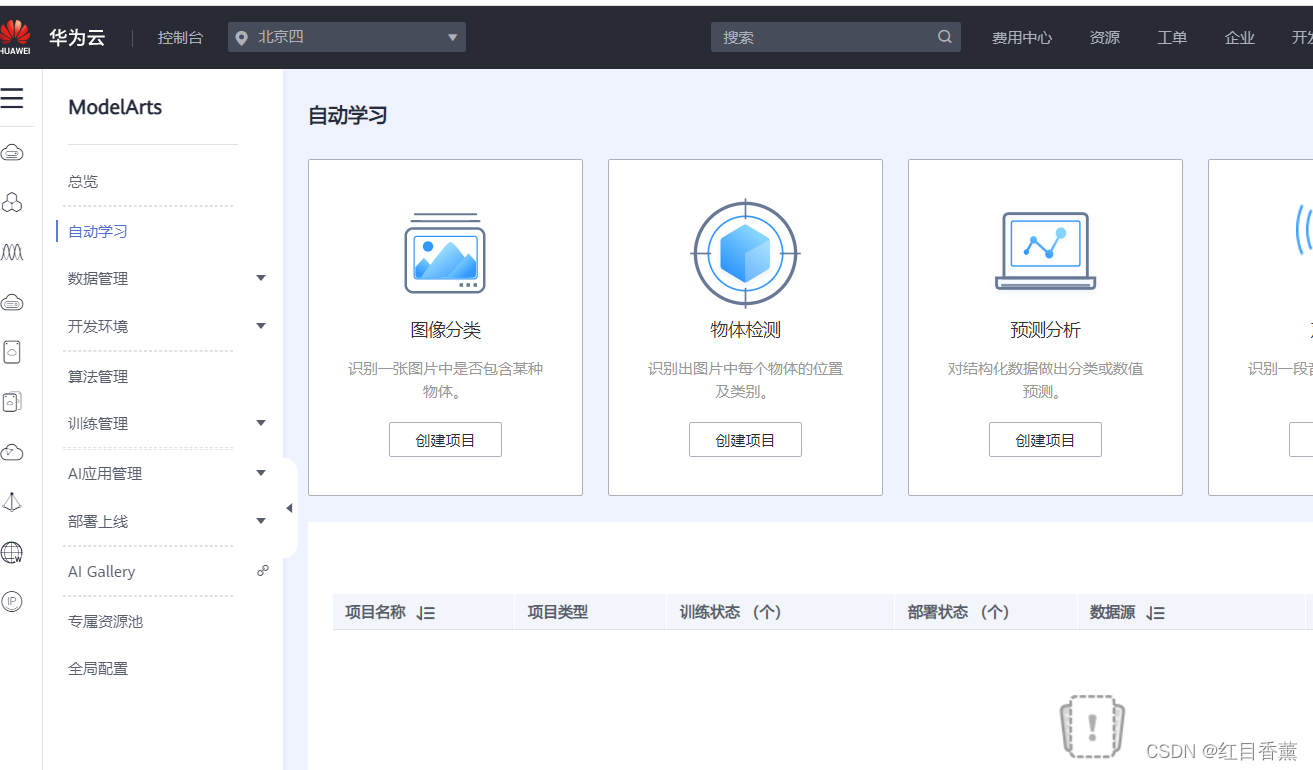Expand the 开发环境 submenu arrow
This screenshot has height=770, width=1313.
[x=261, y=326]
